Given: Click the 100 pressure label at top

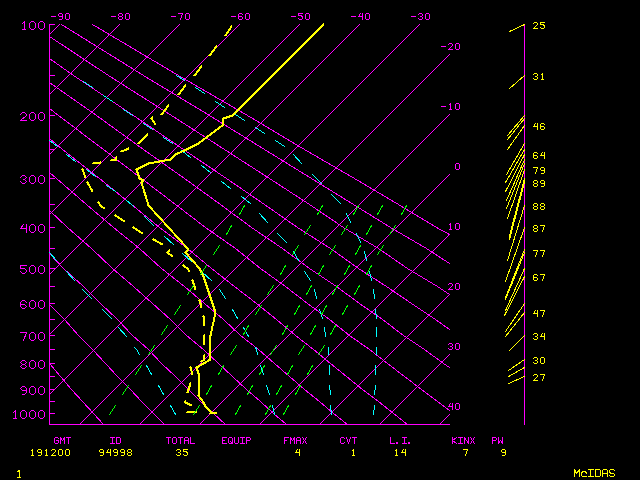Looking at the screenshot, I should (33, 25).
